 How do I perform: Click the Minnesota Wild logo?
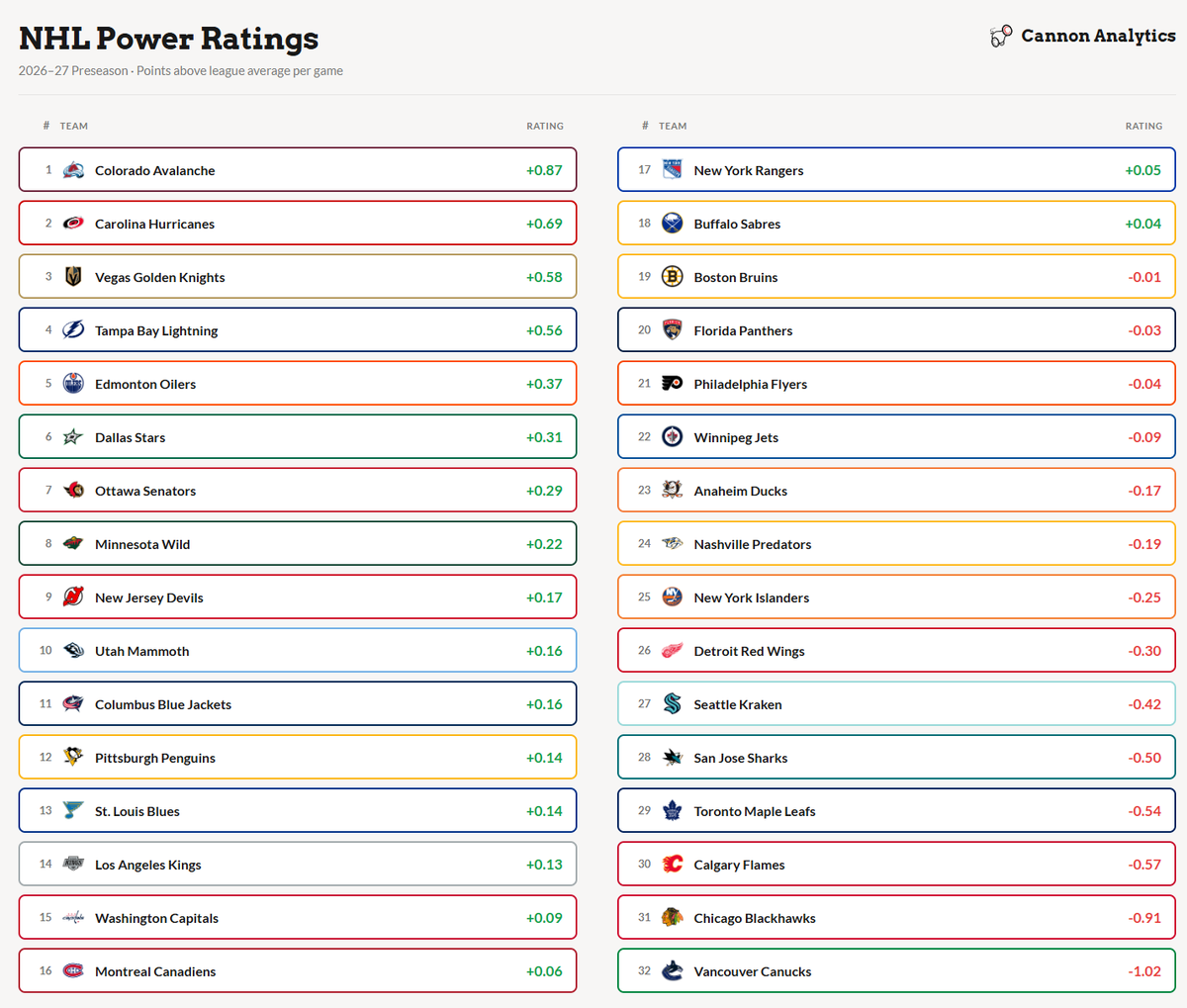click(x=73, y=544)
